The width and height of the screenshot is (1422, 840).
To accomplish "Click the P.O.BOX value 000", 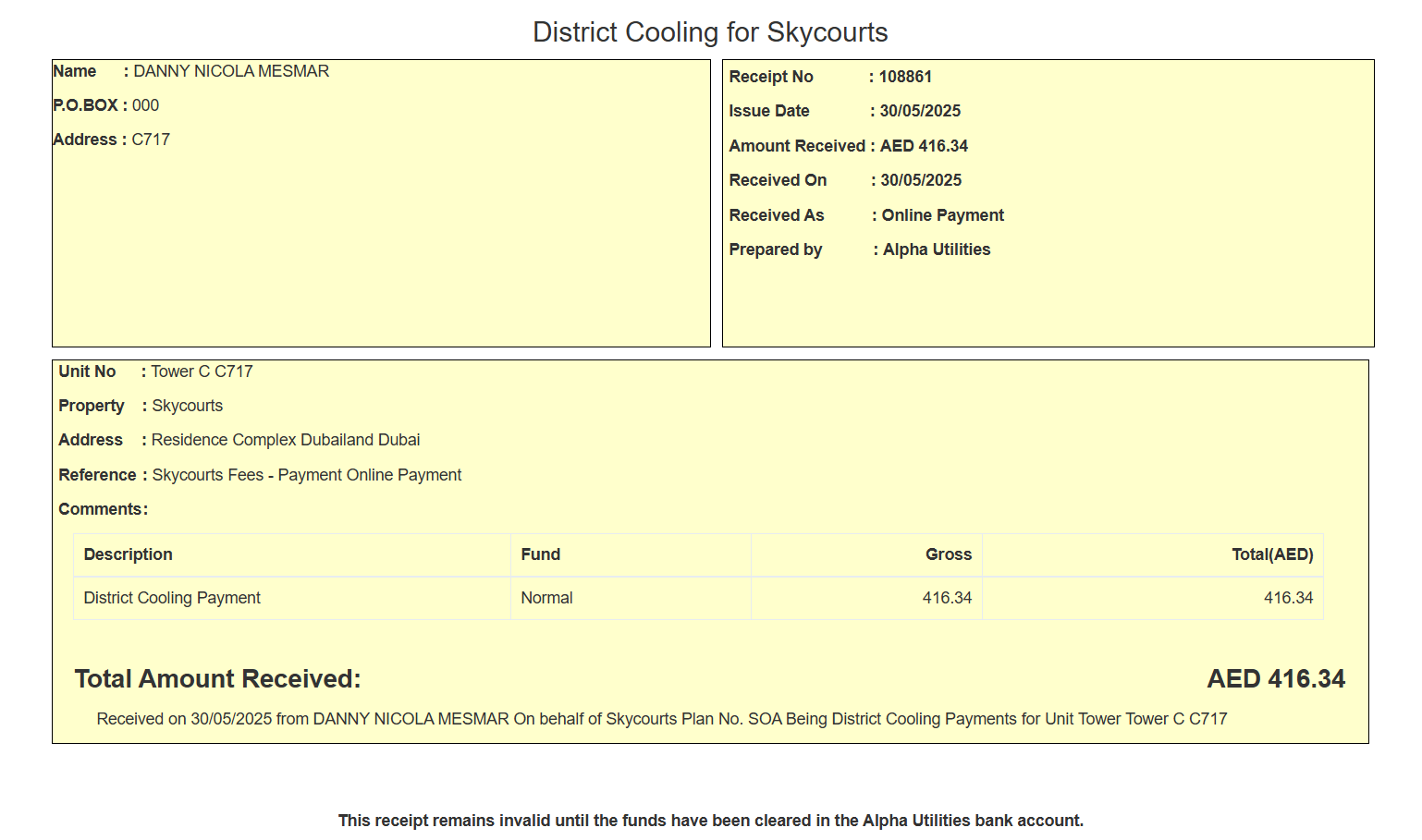I will 145,105.
